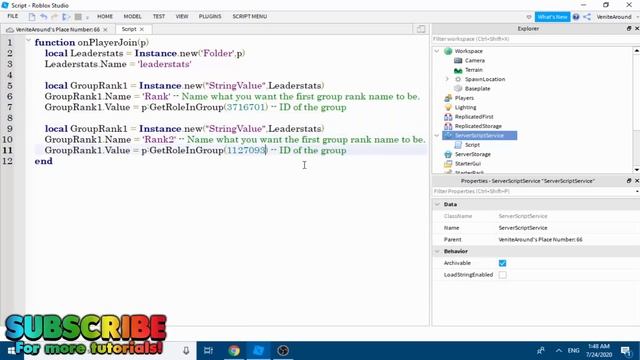
Task: Switch to the SCRIPT MENU ribbon tab
Action: tap(249, 16)
